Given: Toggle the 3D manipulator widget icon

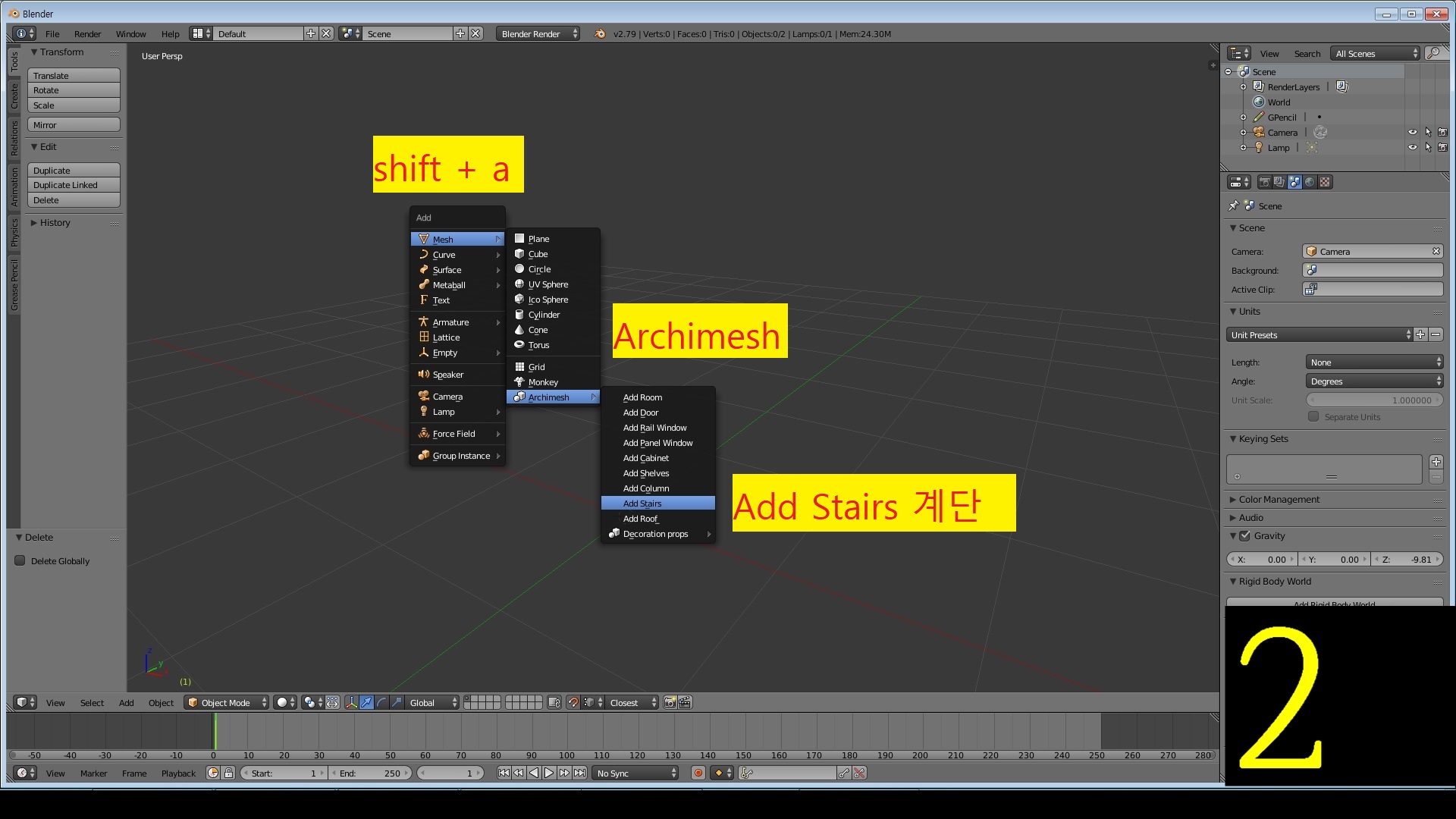Looking at the screenshot, I should (x=351, y=702).
